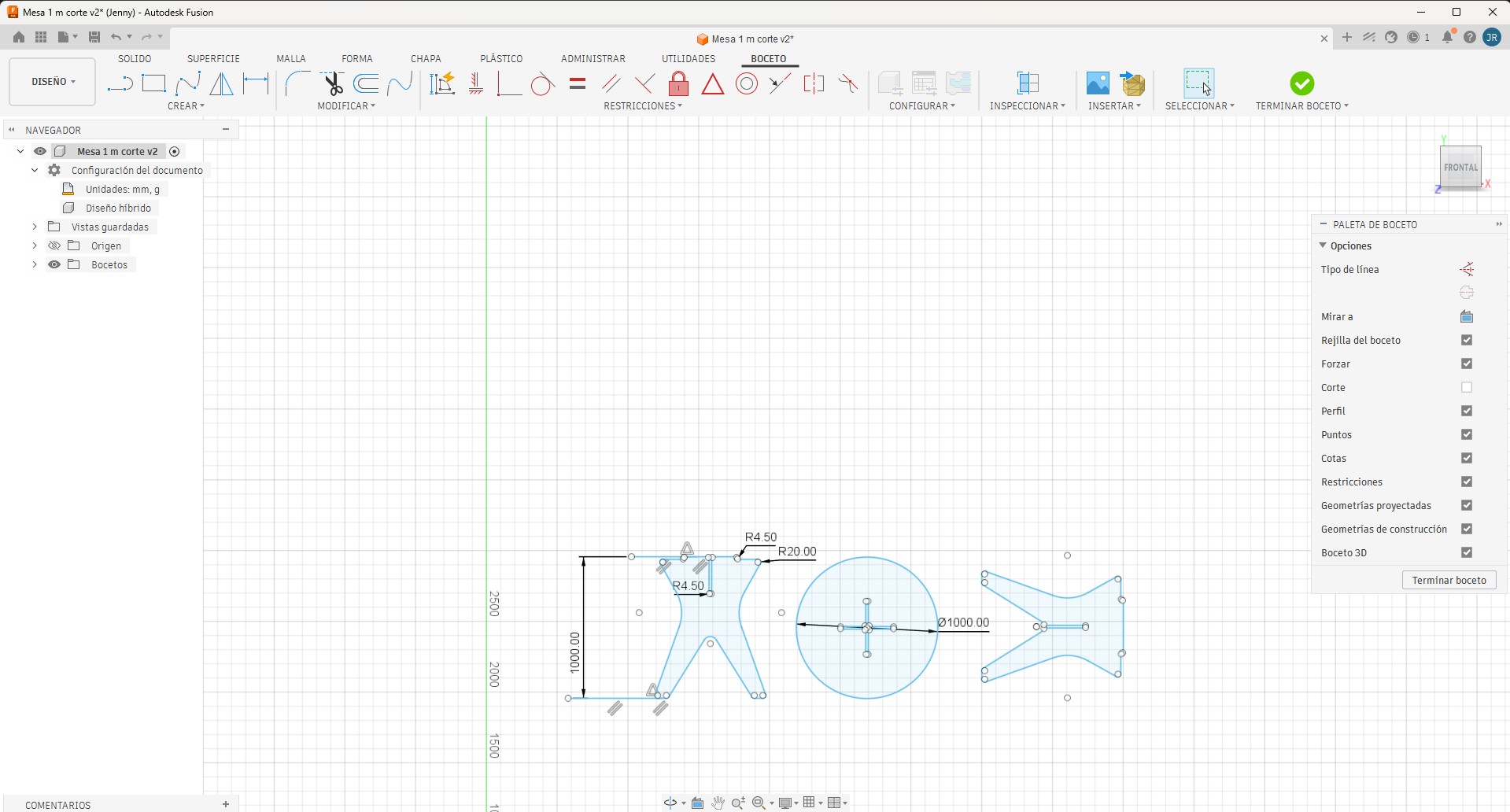
Task: Switch to the SUPERFICIE tab
Action: 213,59
